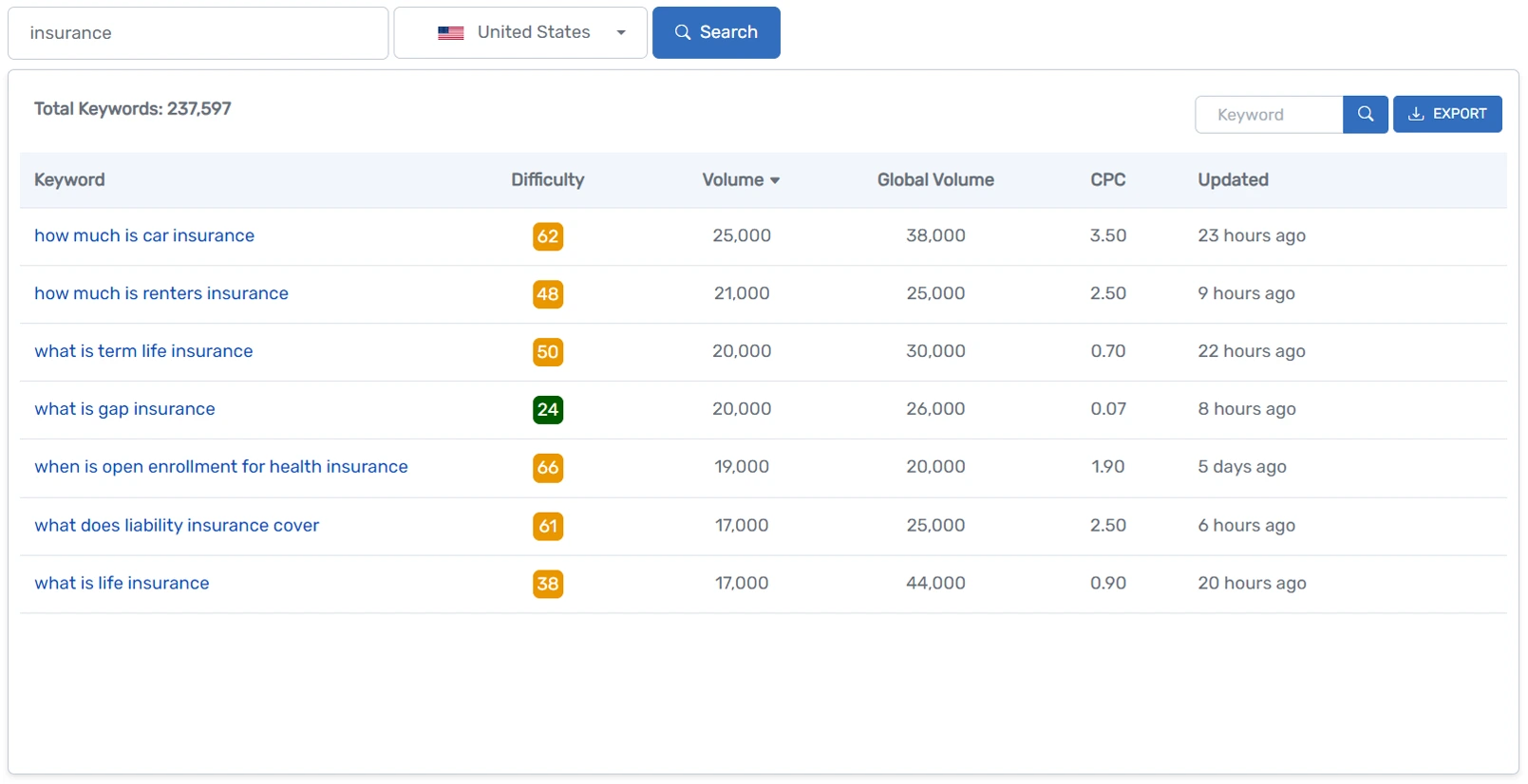Click CPC value 0.07
Screen dimensions: 1528x784
(x=1108, y=409)
